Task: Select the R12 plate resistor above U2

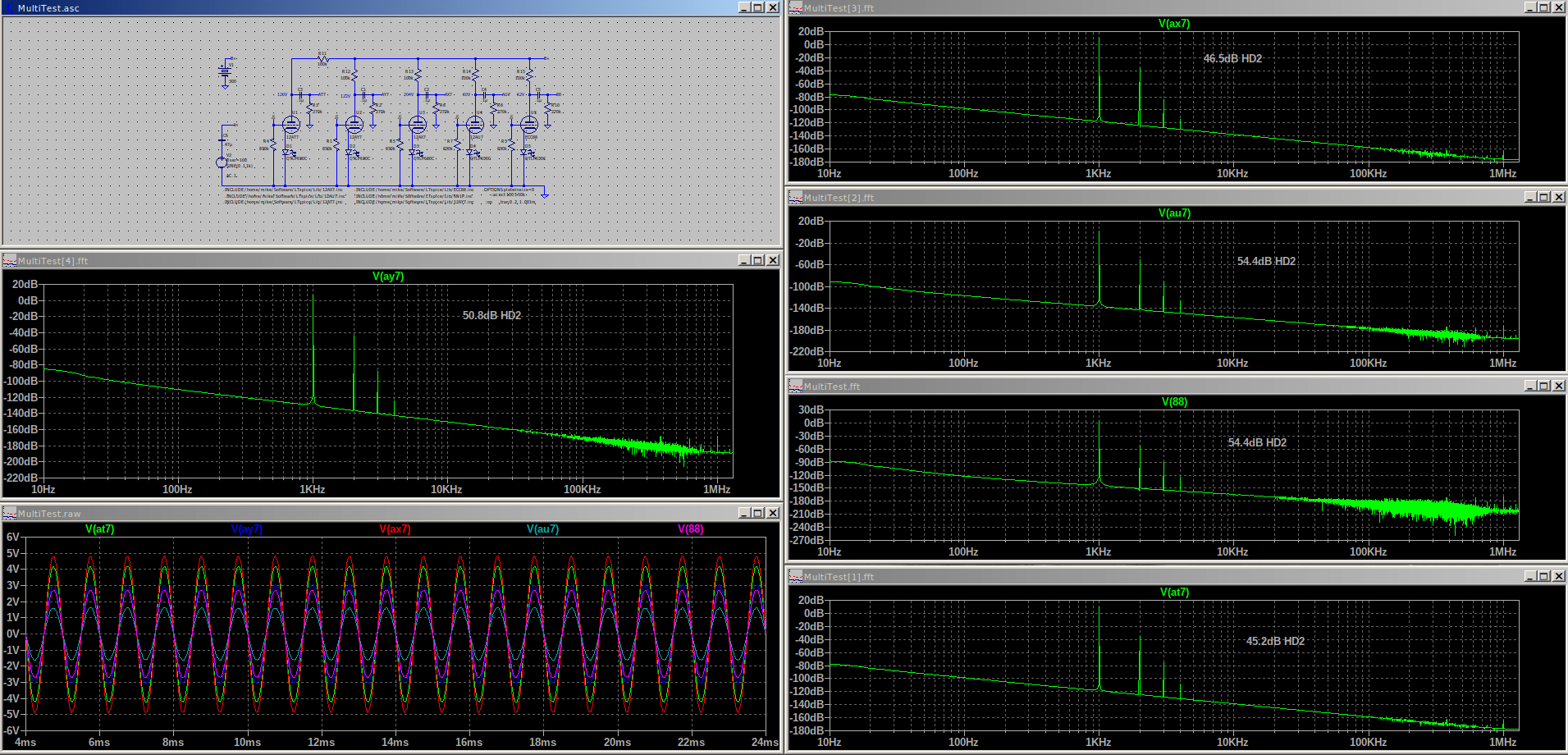Action: click(354, 75)
